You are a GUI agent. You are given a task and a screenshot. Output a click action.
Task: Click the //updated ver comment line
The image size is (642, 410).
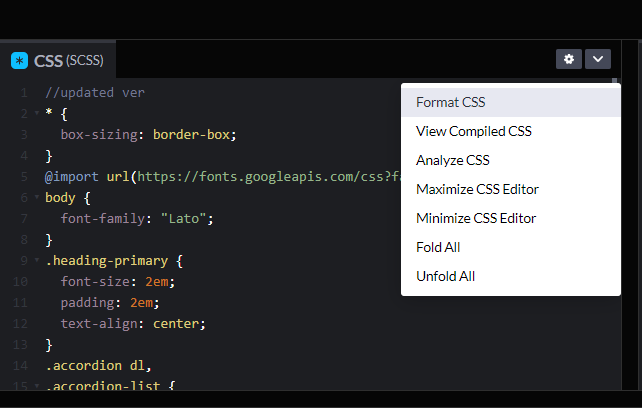coord(95,92)
